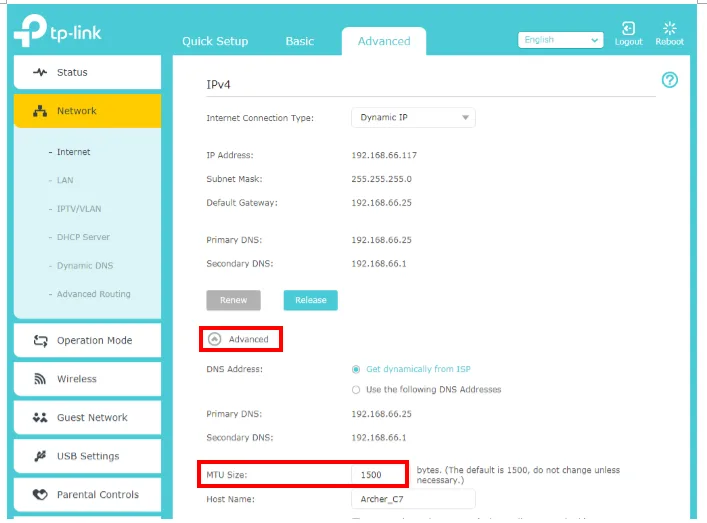Select Use the following DNS Addresses
Screen dimensions: 707x523
pos(356,390)
